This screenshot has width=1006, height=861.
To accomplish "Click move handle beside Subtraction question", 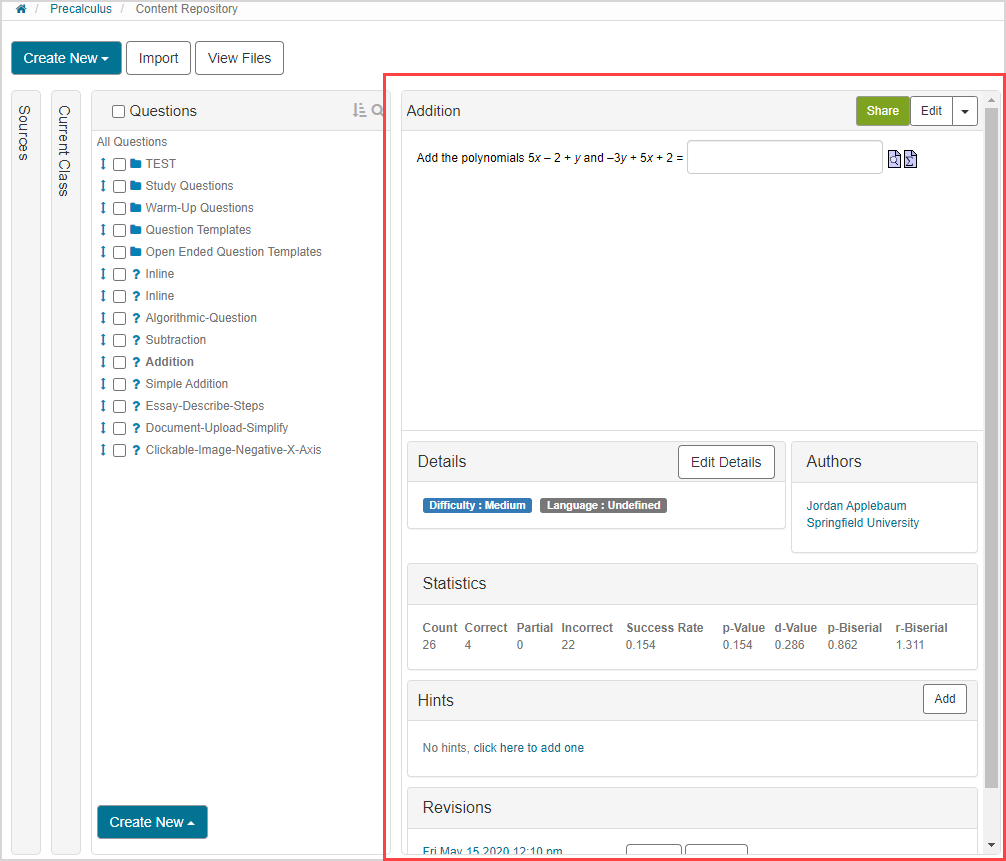I will click(x=103, y=340).
